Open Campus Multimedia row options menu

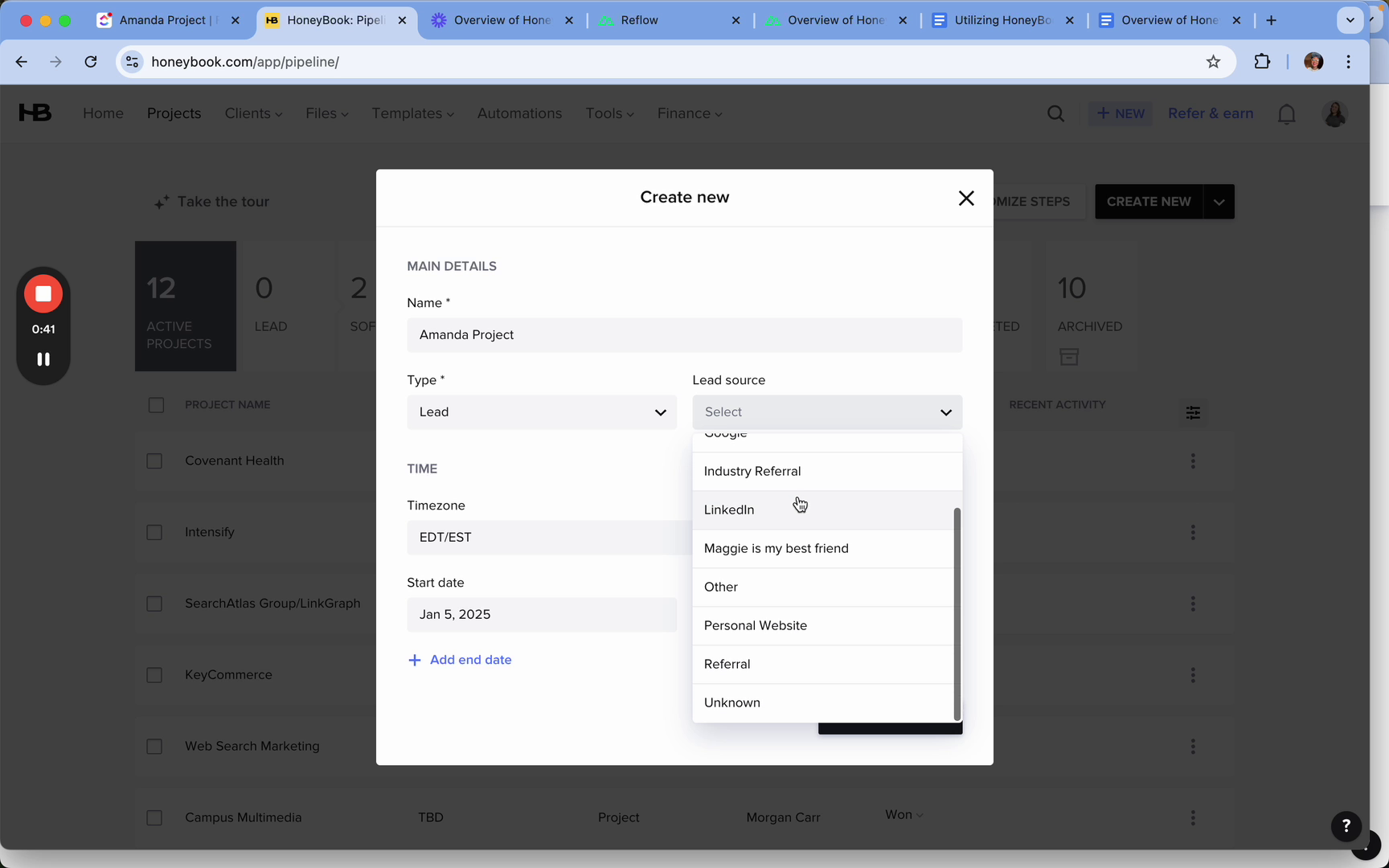coord(1193,817)
